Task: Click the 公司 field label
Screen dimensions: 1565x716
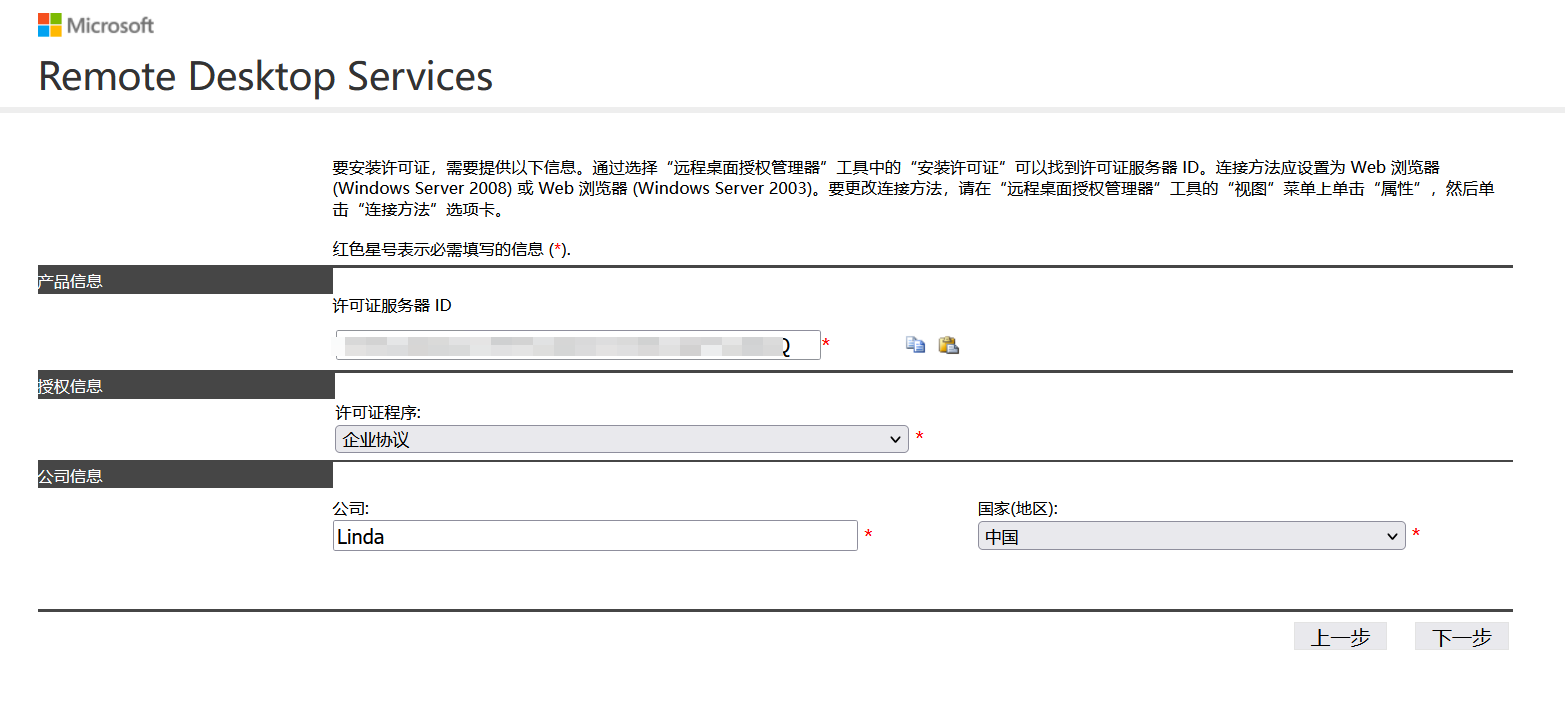Action: coord(351,508)
